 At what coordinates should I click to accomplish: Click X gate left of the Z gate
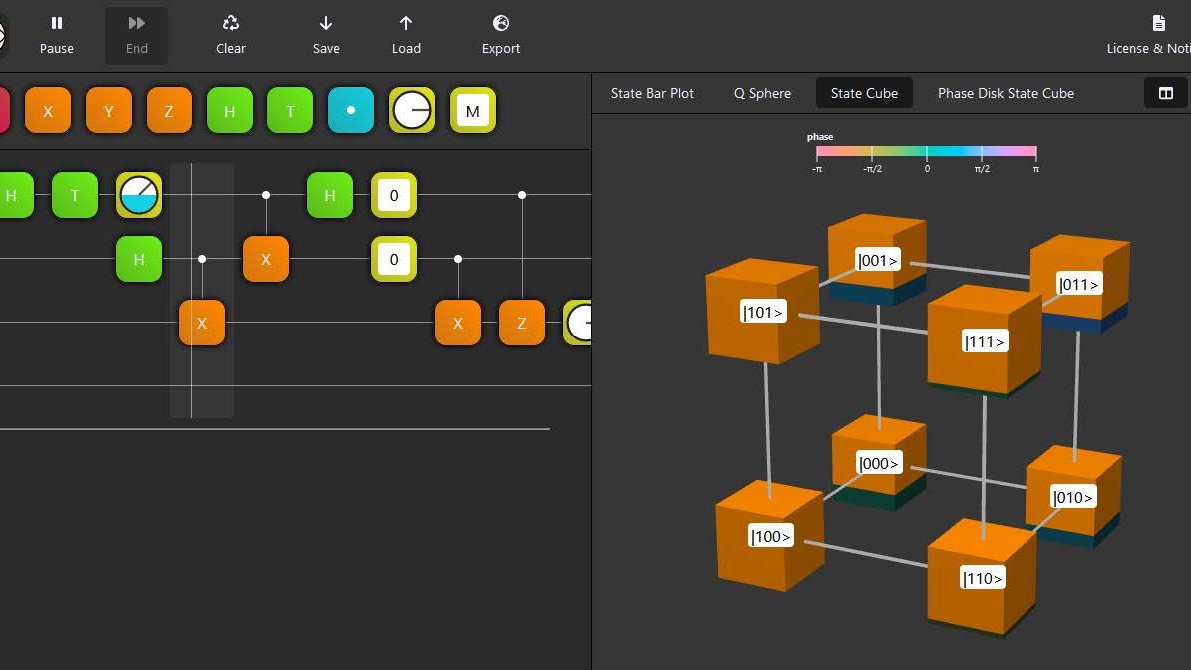[458, 323]
